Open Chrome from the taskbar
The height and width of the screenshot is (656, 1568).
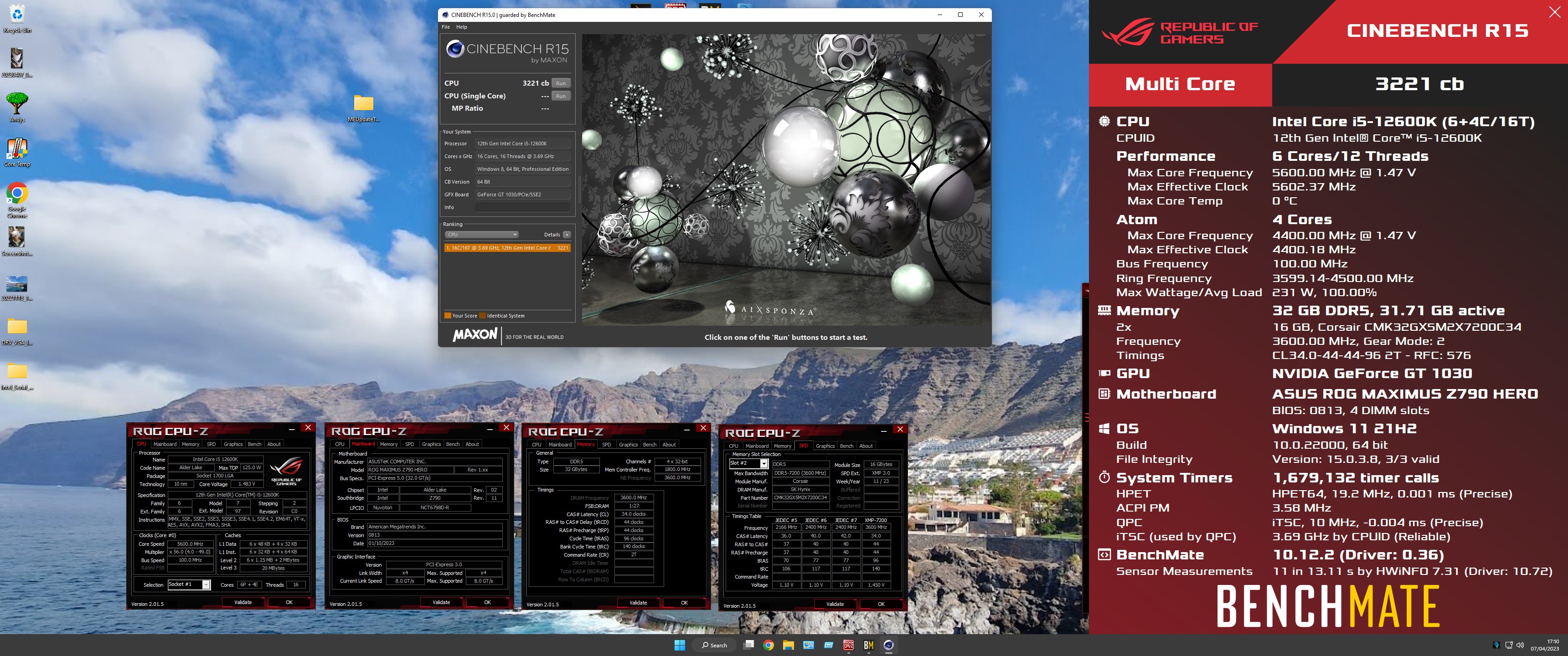click(768, 645)
